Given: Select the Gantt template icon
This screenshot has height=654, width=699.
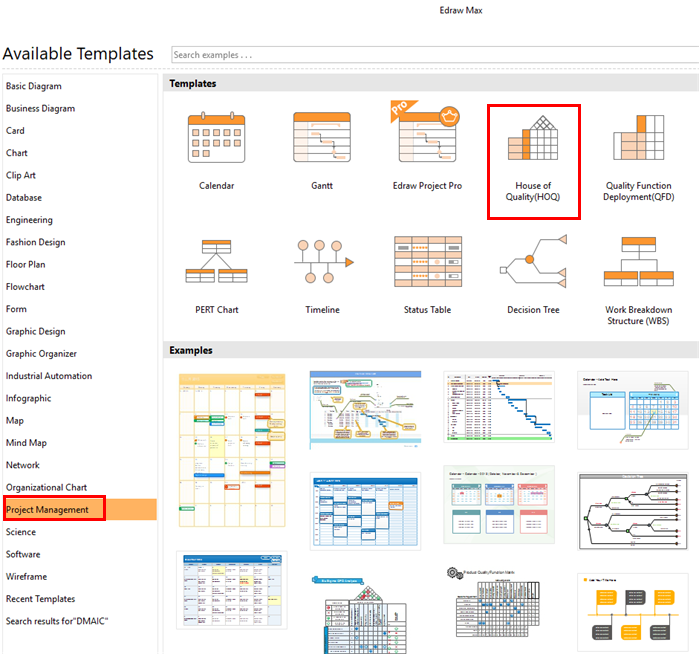Looking at the screenshot, I should click(x=322, y=136).
